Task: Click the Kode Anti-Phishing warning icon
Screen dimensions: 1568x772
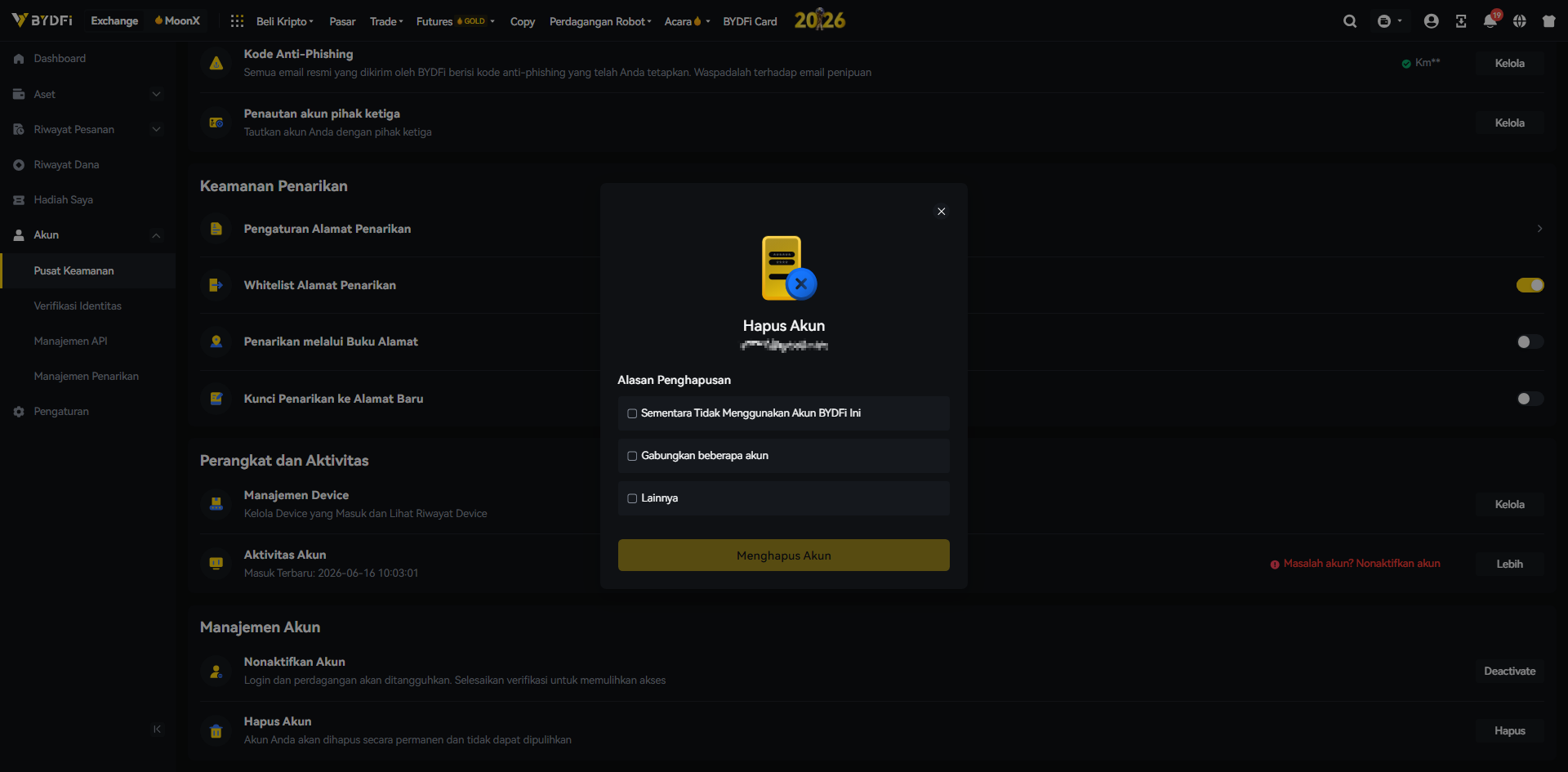Action: (216, 63)
